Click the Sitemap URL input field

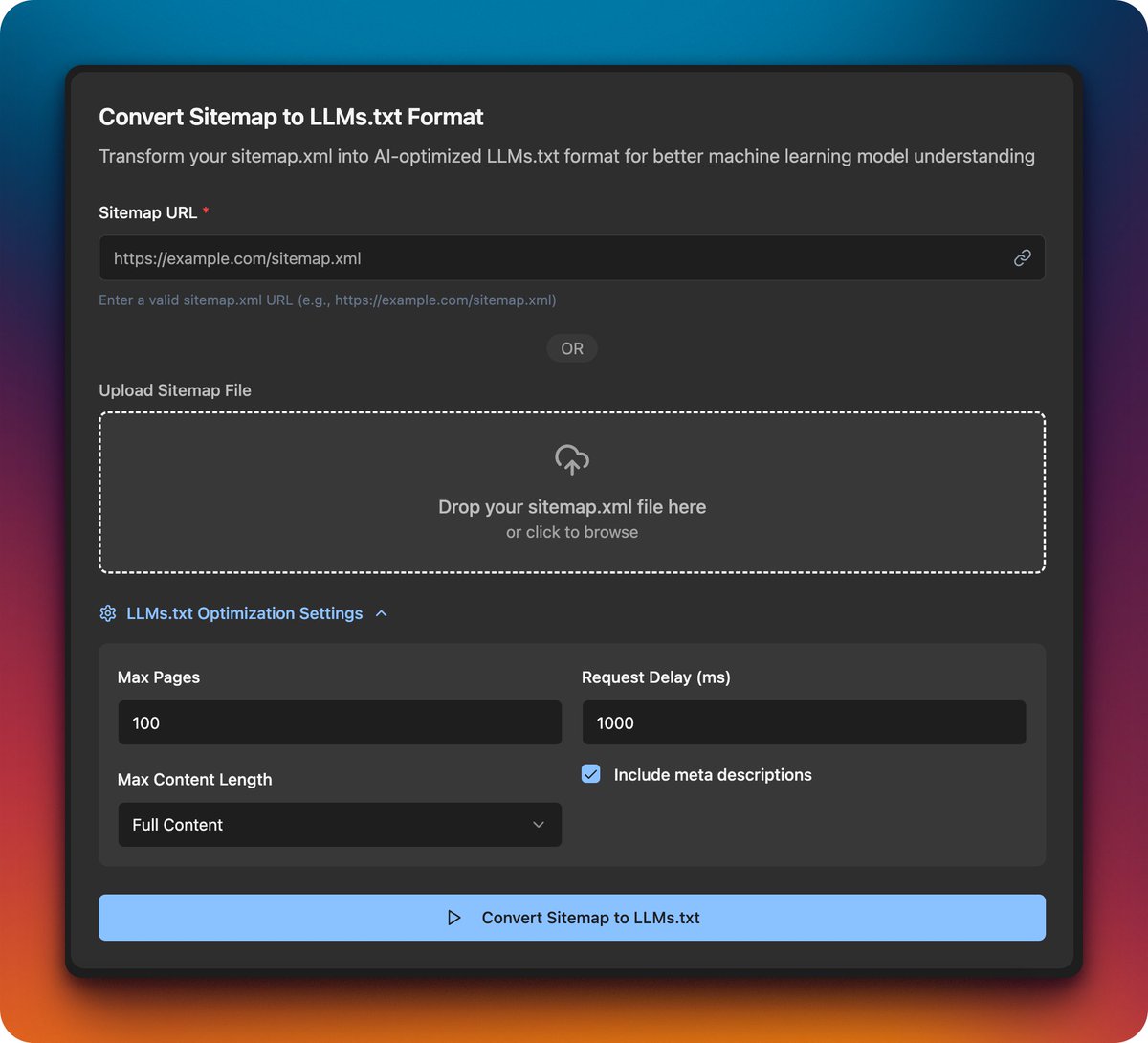point(572,258)
